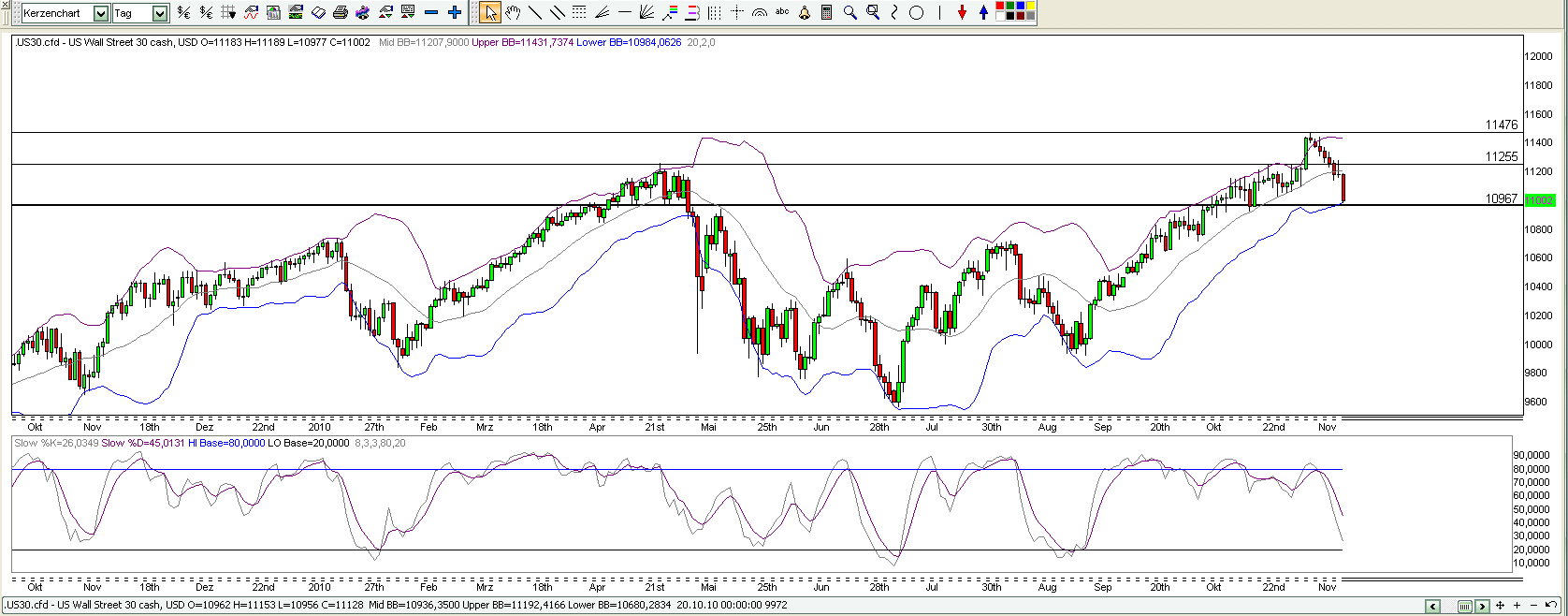
Task: Click the Lower BB legend text
Action: (629, 42)
